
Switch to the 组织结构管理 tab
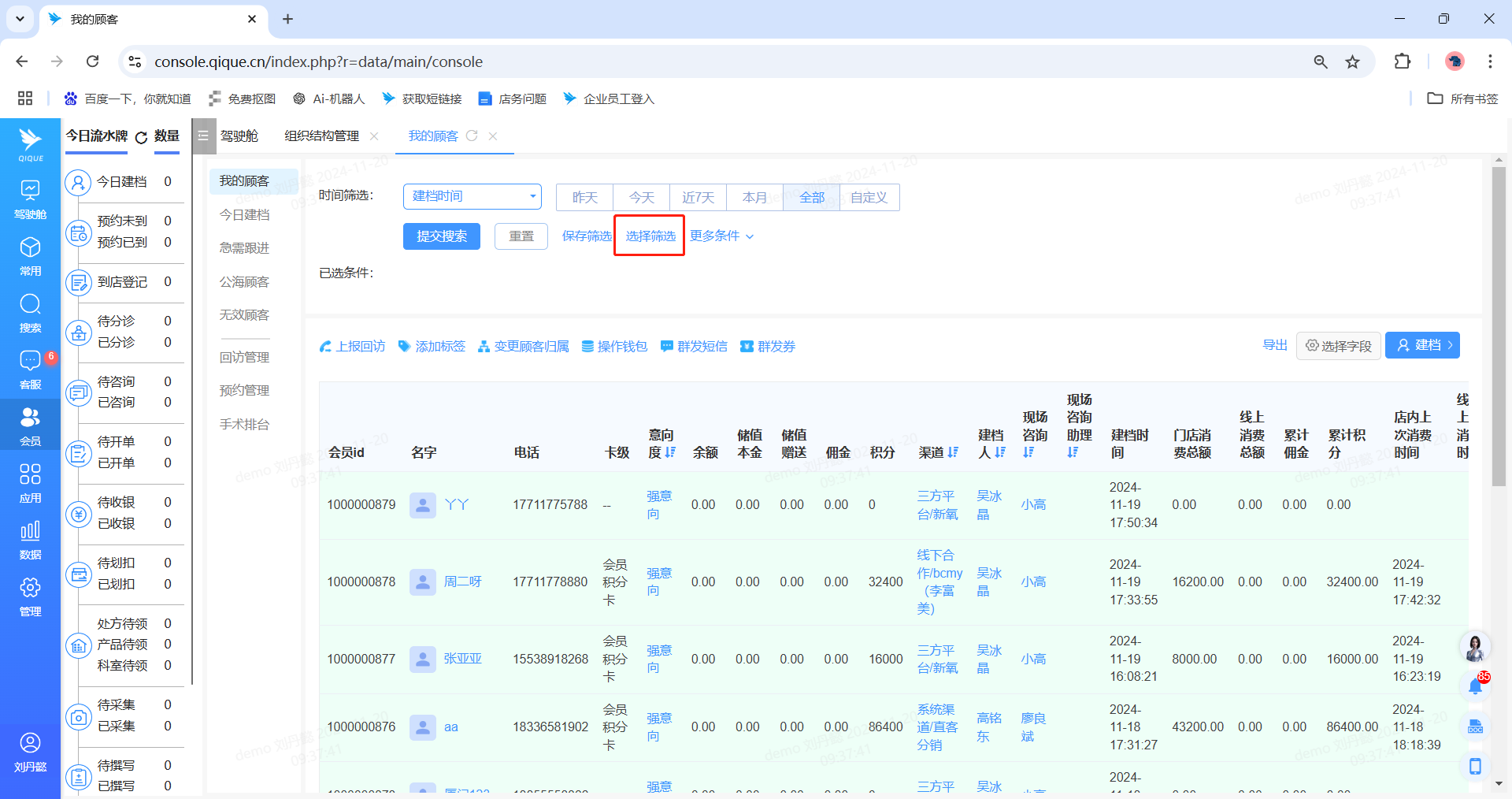click(321, 136)
